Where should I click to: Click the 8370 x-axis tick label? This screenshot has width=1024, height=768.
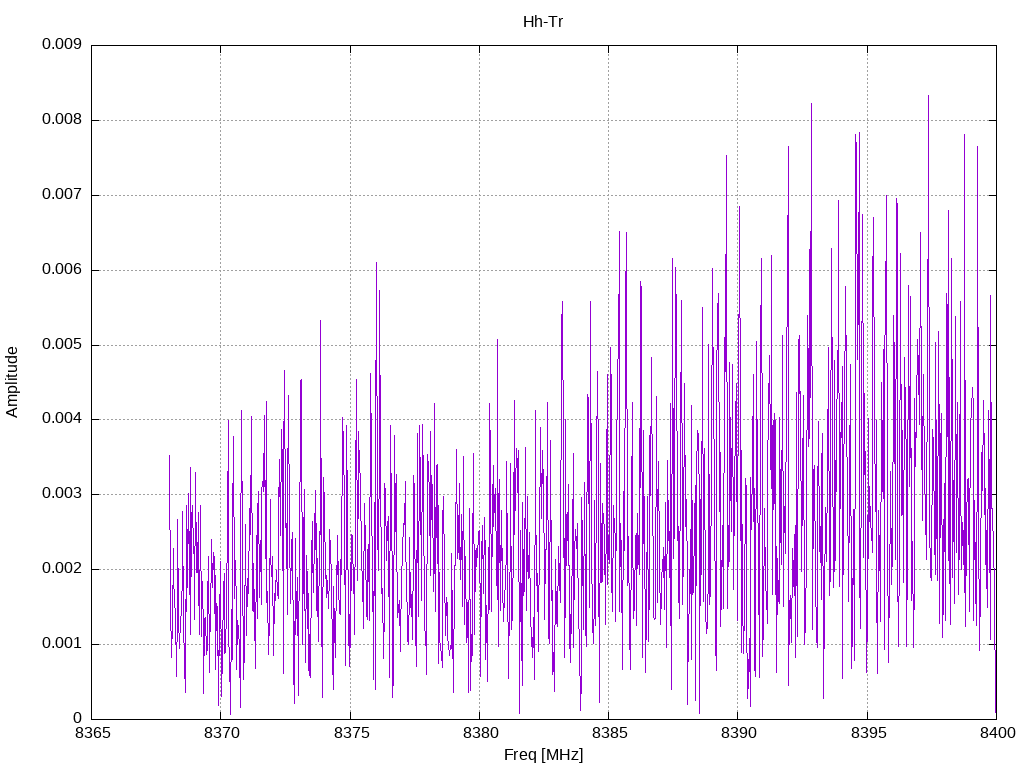click(x=222, y=733)
